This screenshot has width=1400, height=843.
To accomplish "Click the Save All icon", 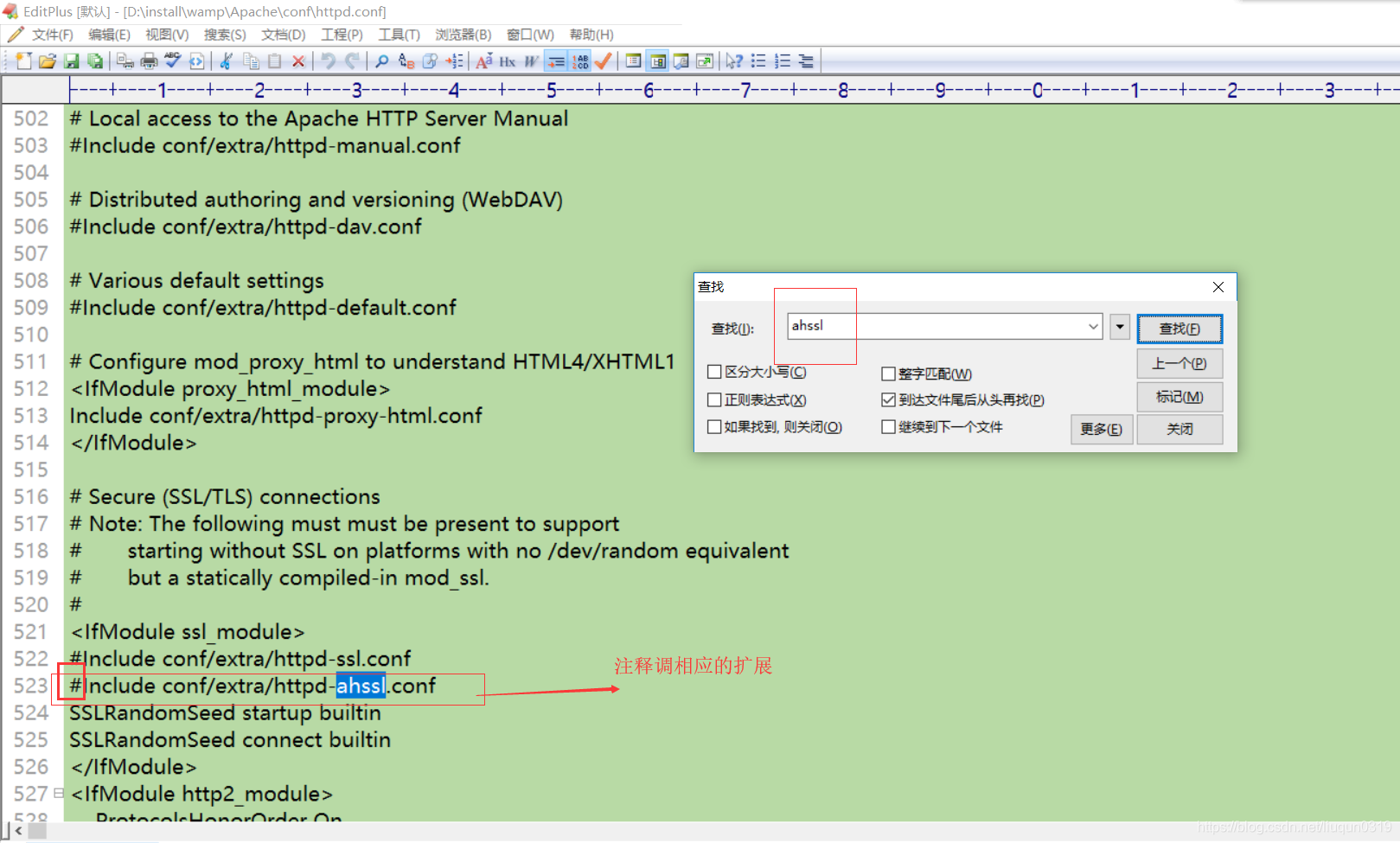I will pos(96,61).
